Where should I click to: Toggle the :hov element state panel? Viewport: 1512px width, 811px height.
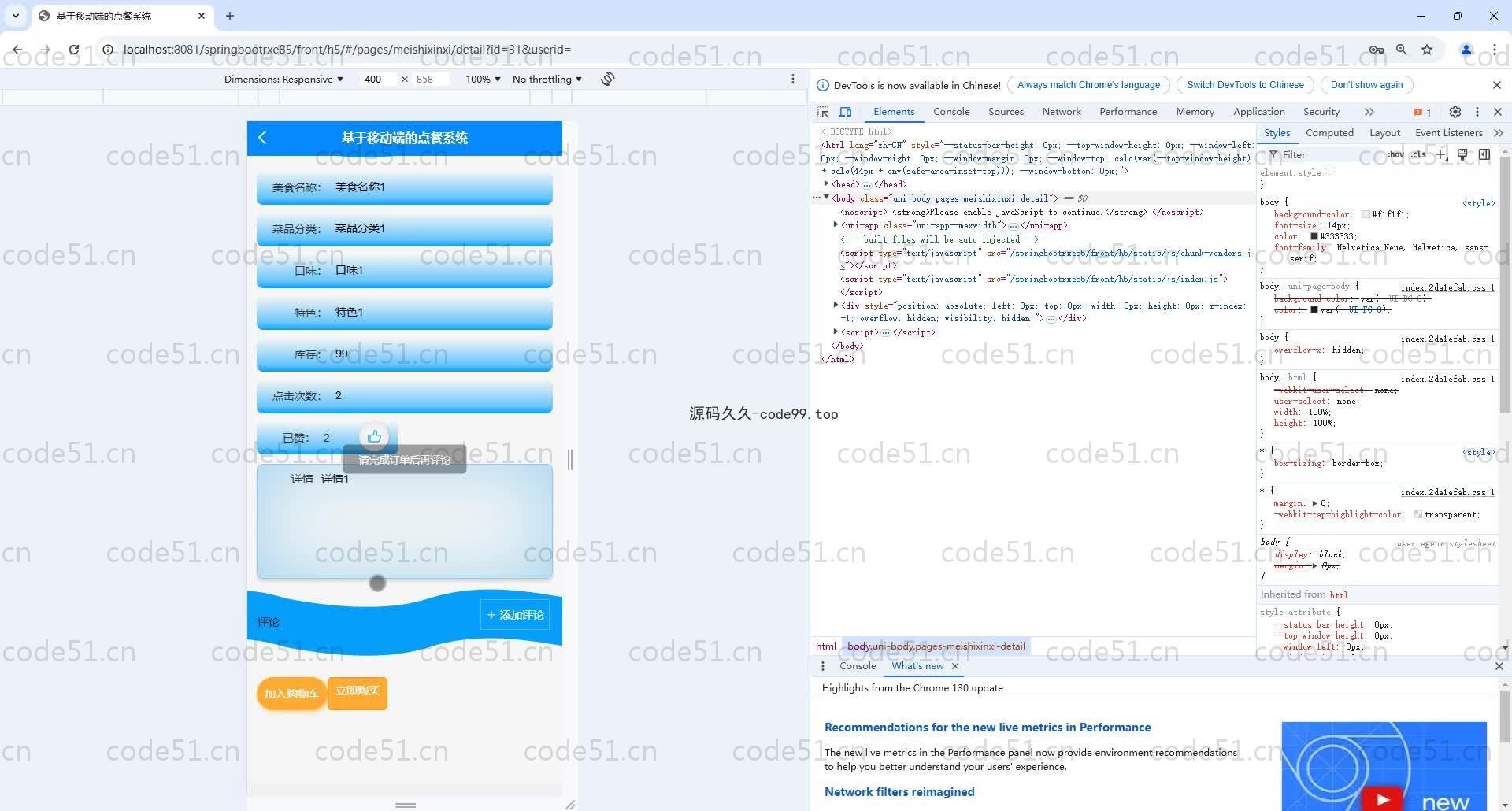coord(1395,155)
